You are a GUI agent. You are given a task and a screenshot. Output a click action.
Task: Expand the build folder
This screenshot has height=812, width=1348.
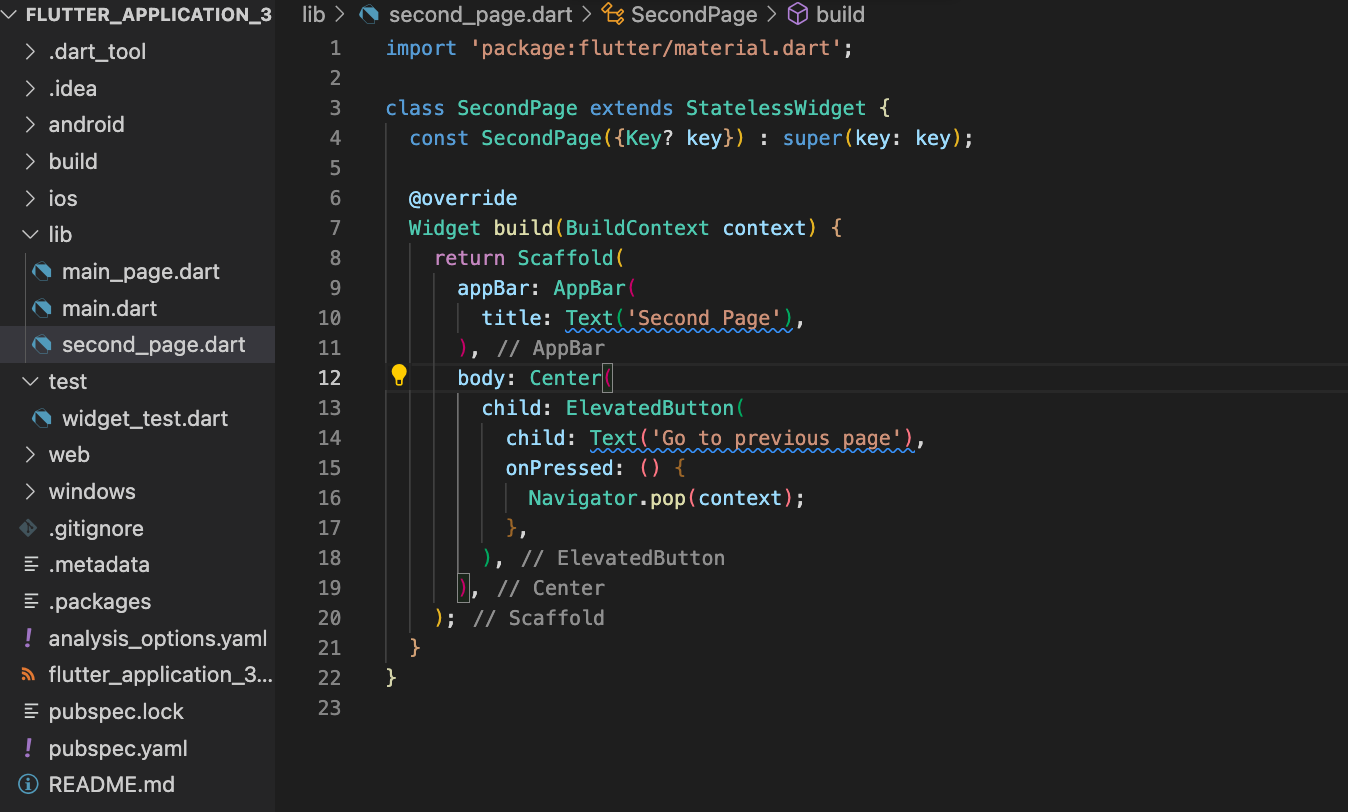tap(30, 162)
